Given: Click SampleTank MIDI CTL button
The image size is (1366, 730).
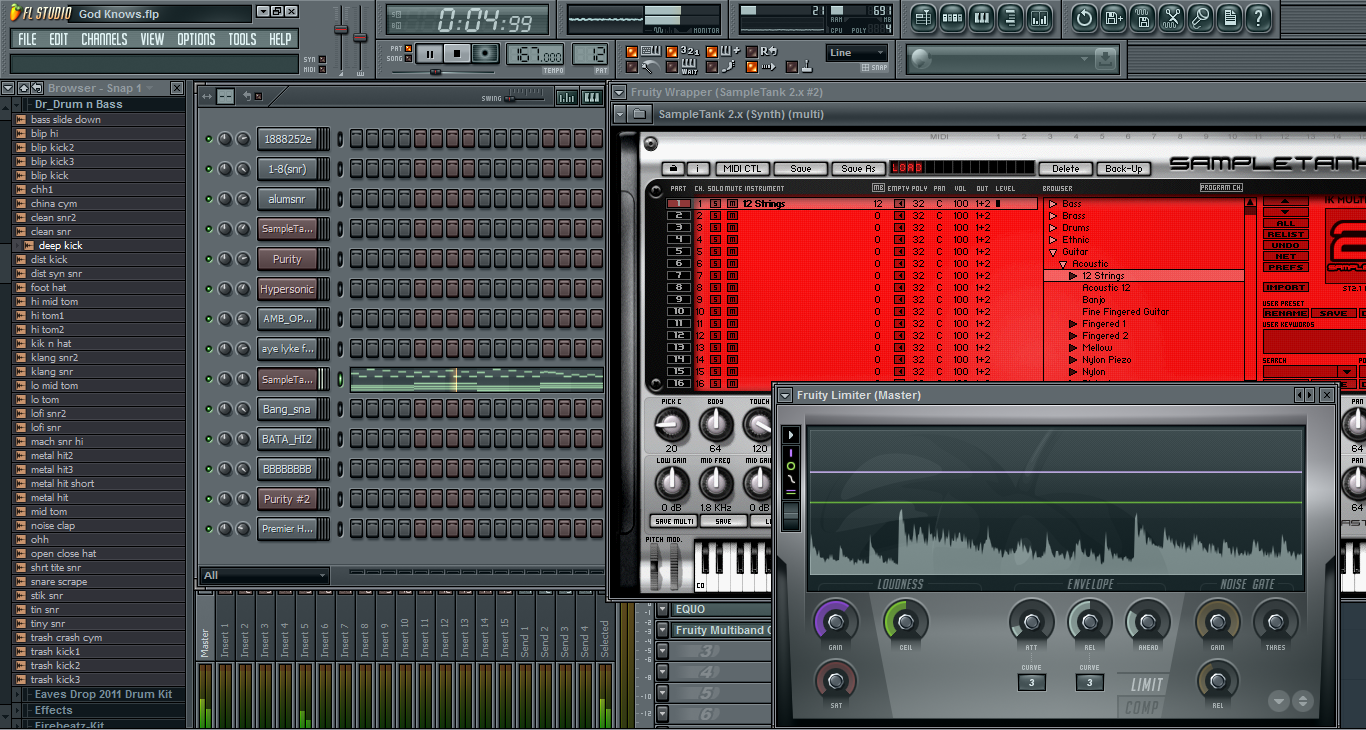Looking at the screenshot, I should 743,168.
